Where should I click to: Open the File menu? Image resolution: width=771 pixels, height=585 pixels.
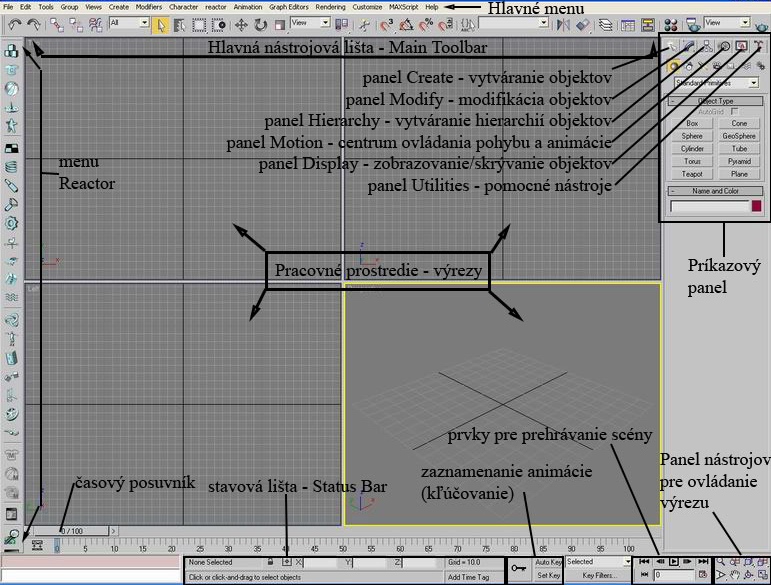pyautogui.click(x=8, y=7)
